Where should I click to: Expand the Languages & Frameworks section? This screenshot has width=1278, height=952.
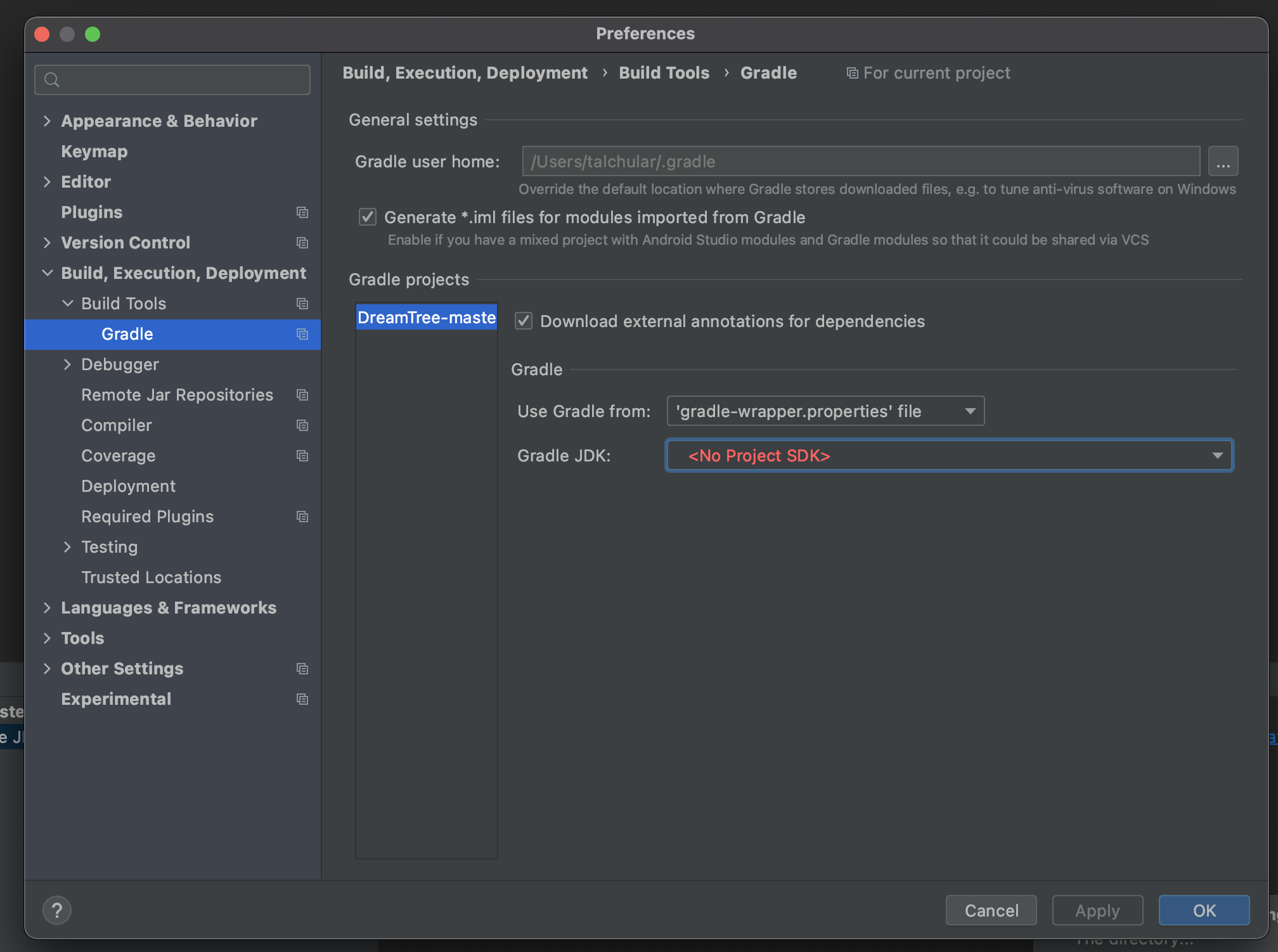(47, 608)
